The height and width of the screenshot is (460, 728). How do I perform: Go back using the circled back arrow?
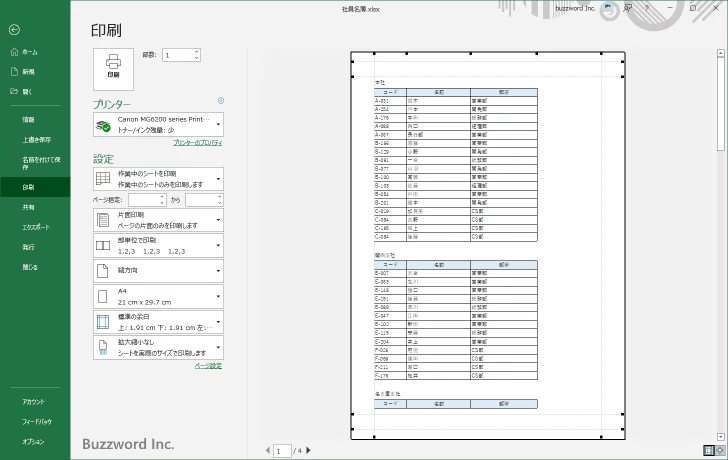pos(14,30)
